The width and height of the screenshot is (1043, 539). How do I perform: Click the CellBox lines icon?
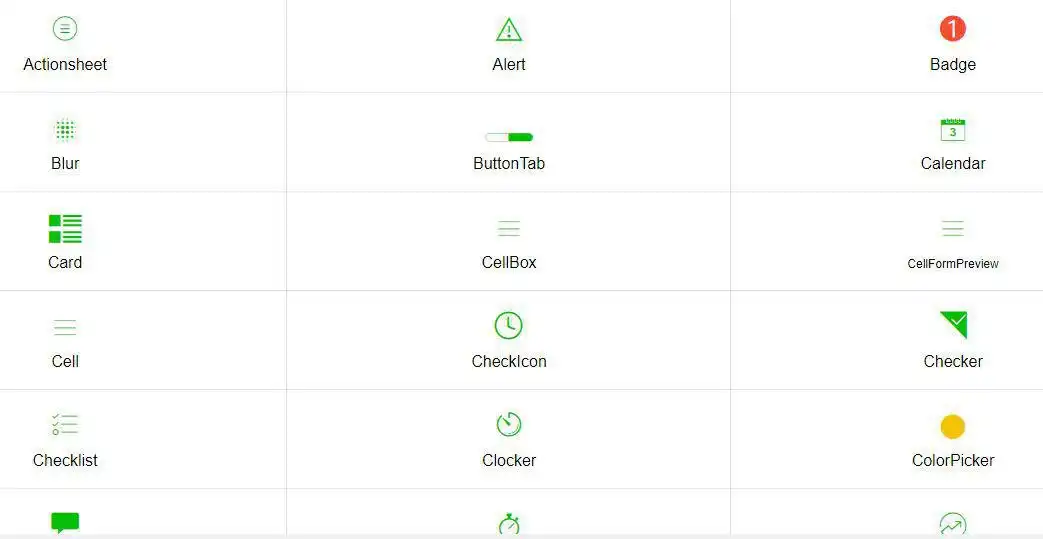pos(509,229)
